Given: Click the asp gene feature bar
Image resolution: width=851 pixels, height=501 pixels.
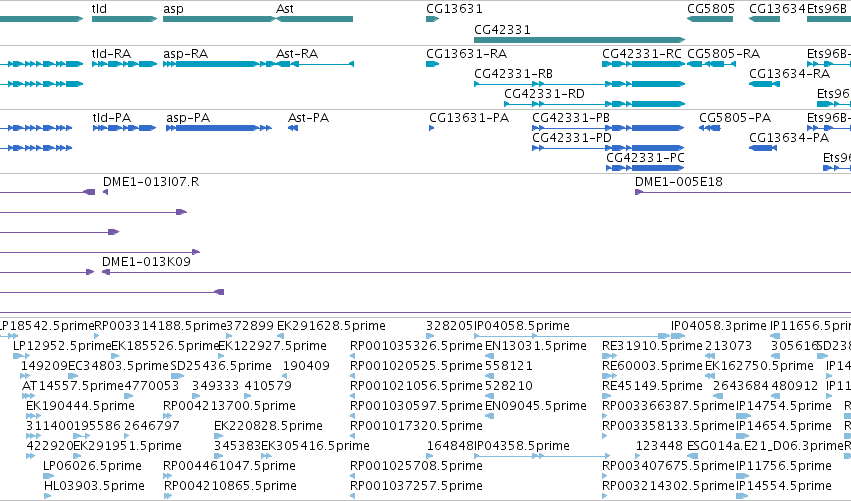Looking at the screenshot, I should tap(219, 19).
